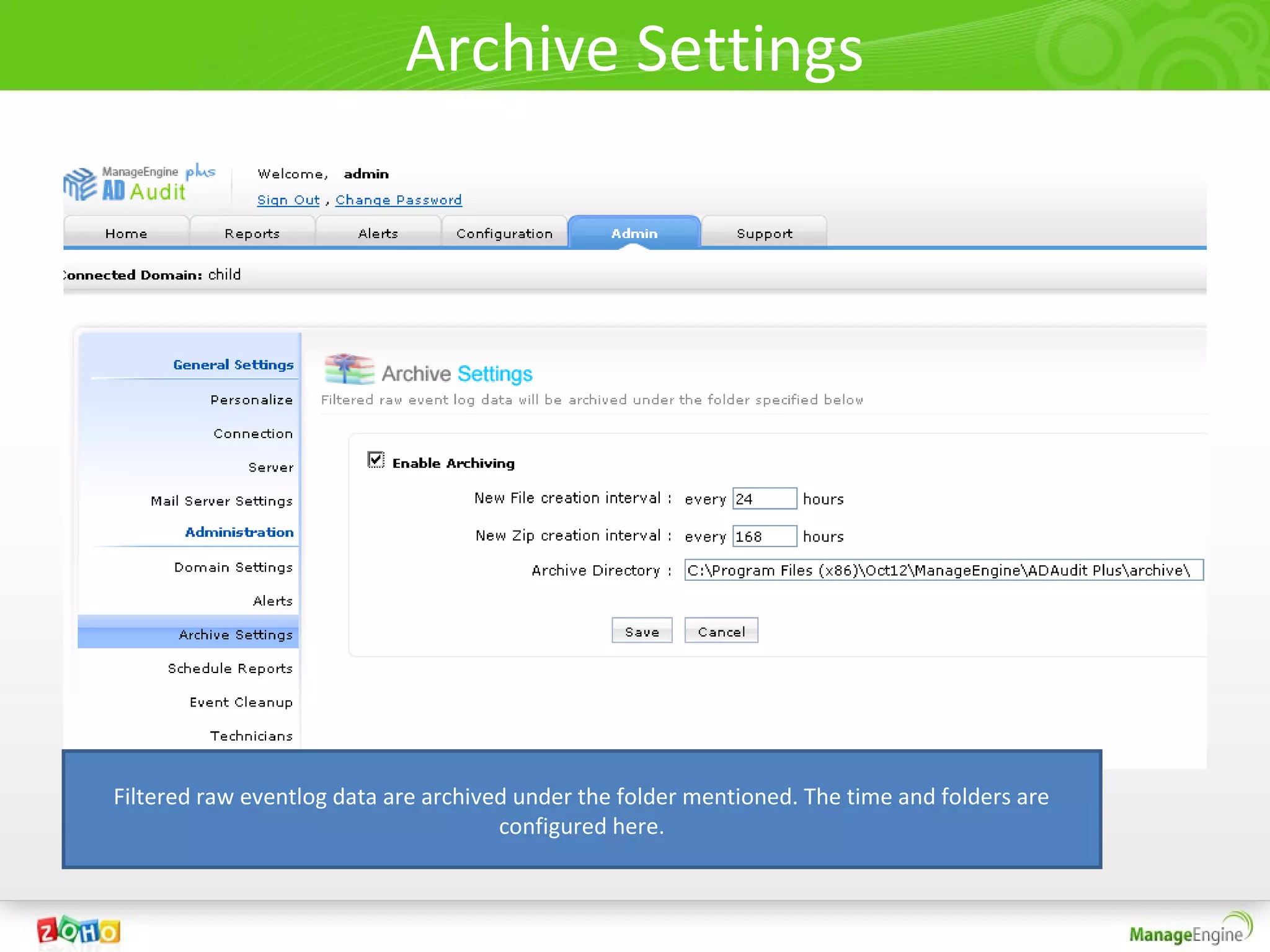Open the Alerts tab
Screen dimensions: 1270x952
(378, 233)
